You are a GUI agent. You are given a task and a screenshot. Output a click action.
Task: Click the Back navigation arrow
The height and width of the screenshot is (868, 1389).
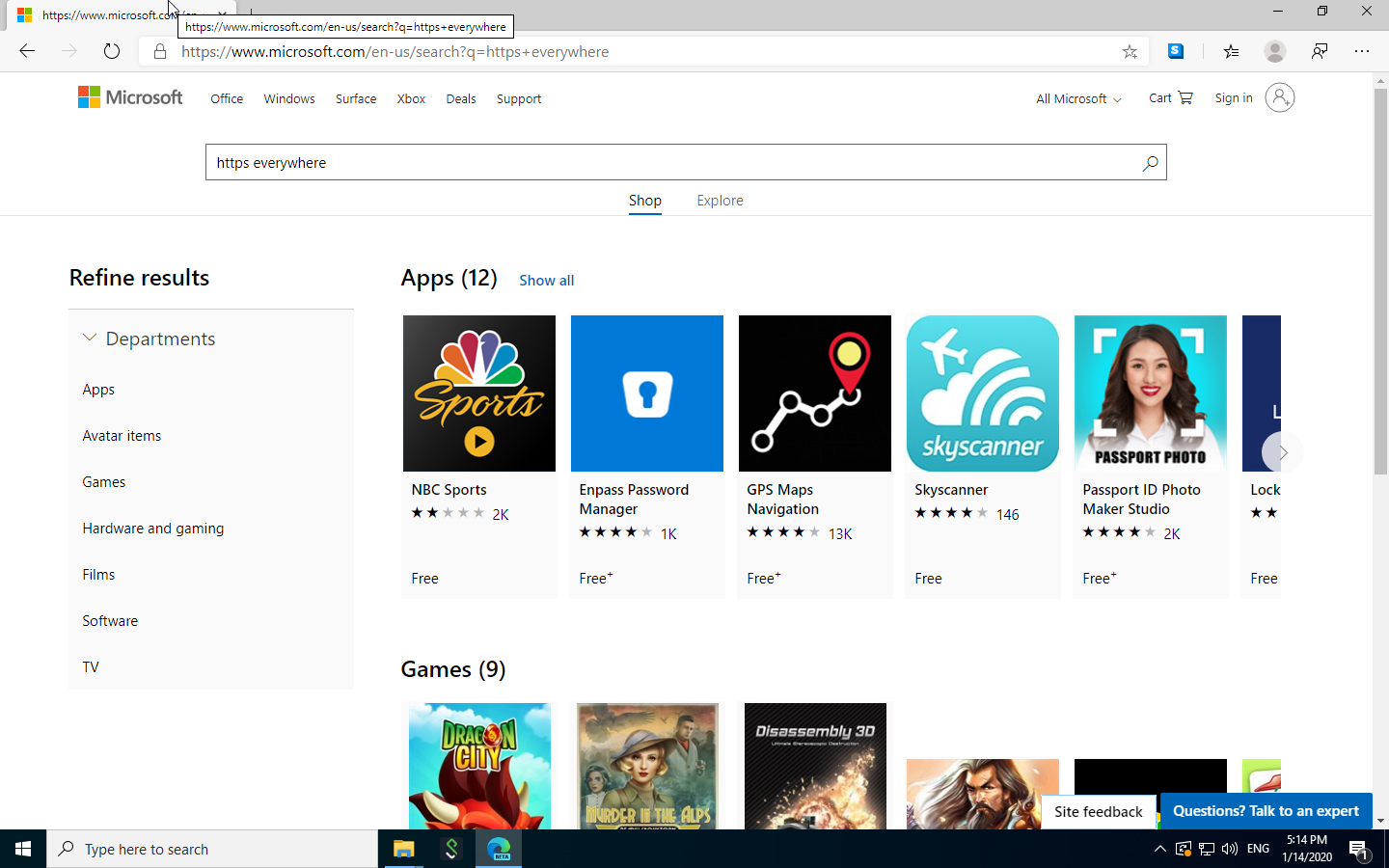[x=26, y=51]
